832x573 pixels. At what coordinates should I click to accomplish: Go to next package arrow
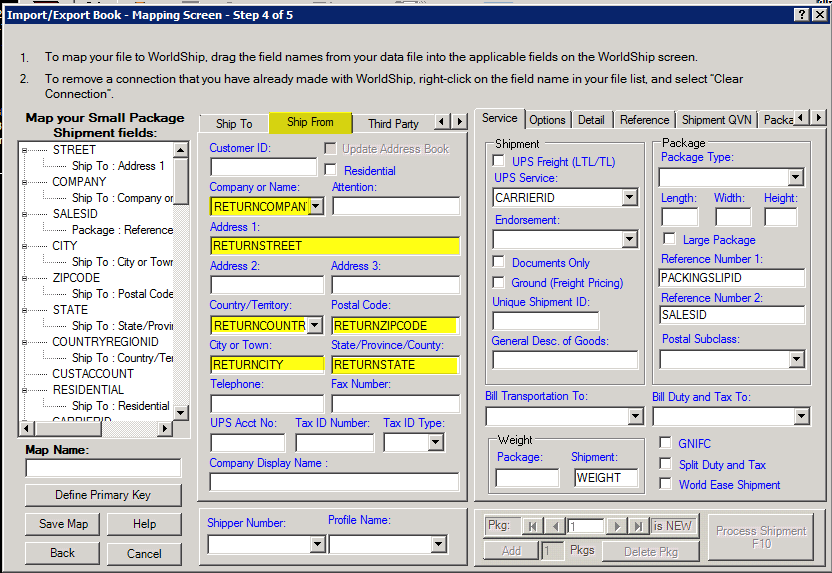[x=615, y=526]
